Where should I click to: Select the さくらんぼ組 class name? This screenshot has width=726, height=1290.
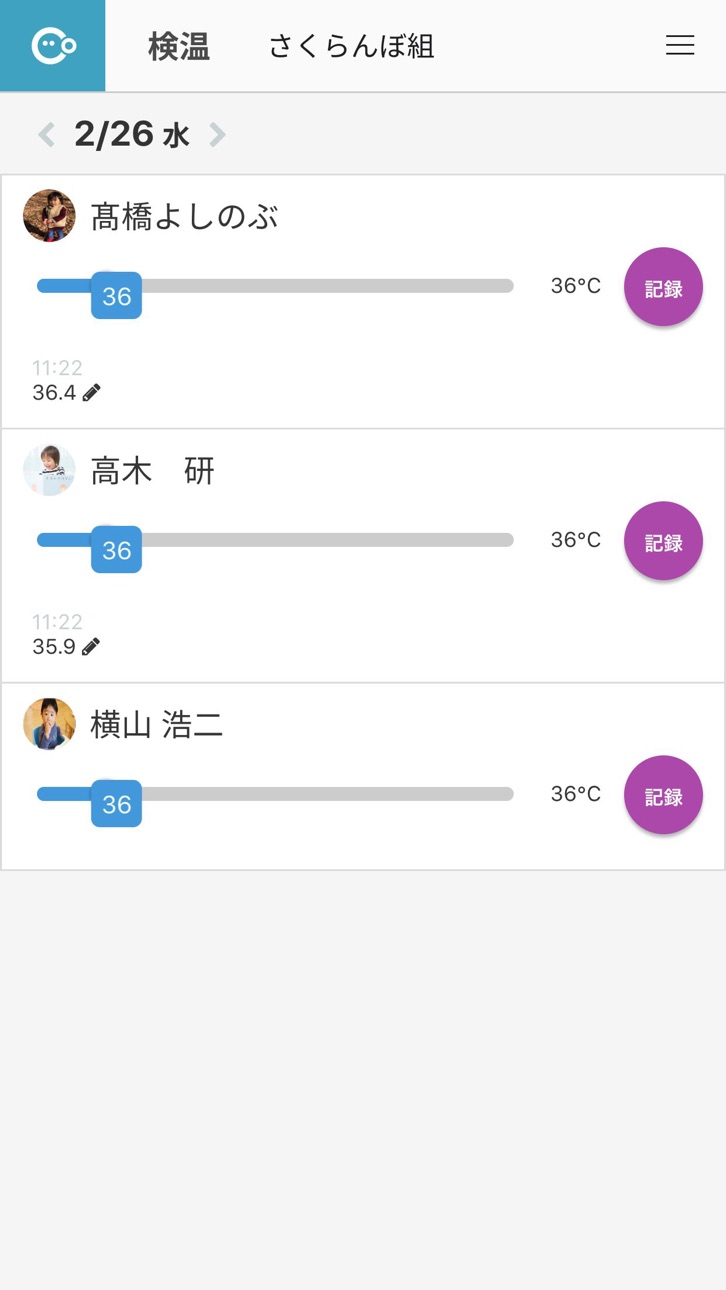click(351, 47)
